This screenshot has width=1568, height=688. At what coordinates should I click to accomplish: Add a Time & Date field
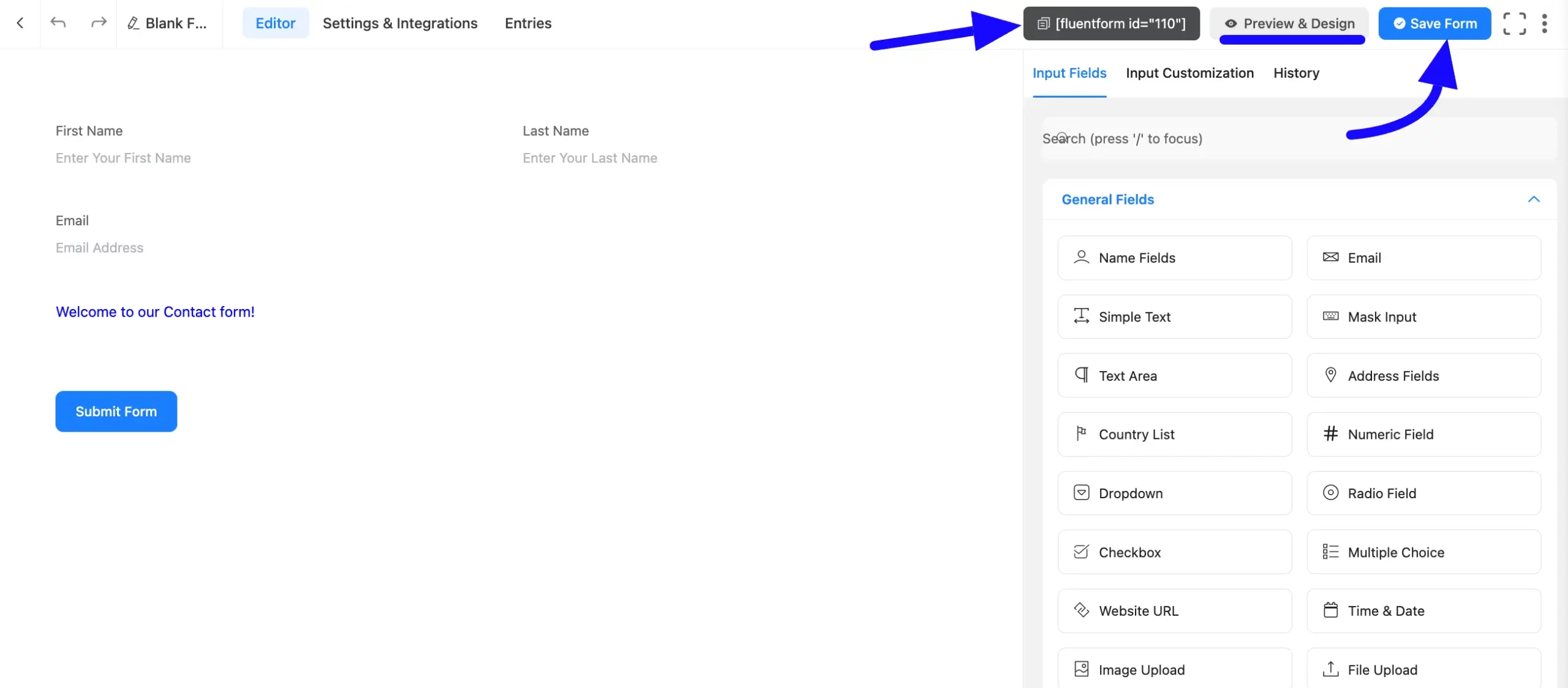coord(1424,610)
